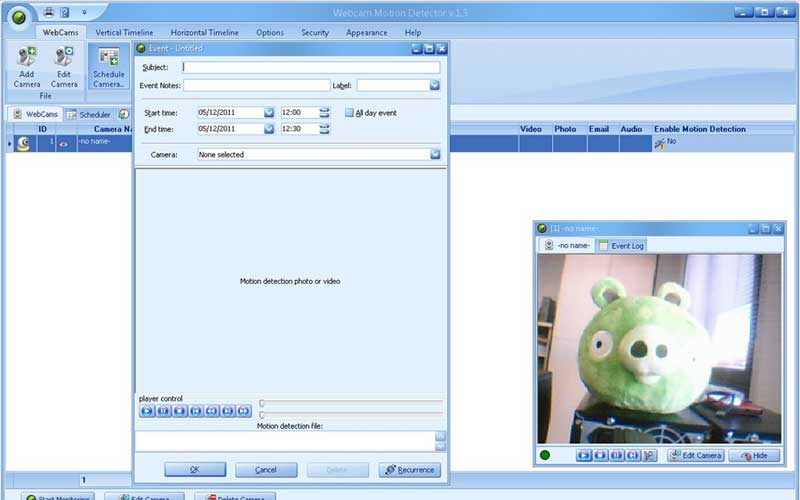Click the fourth playback button in camera preview window
800x500 pixels.
point(633,455)
